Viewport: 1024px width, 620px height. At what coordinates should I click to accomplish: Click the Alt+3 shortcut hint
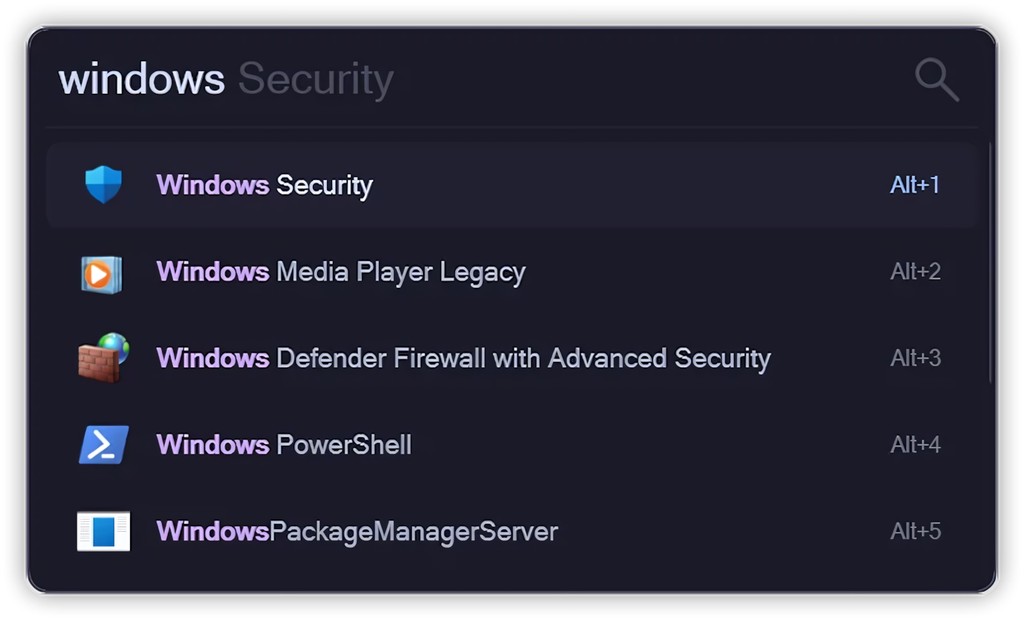pos(915,358)
